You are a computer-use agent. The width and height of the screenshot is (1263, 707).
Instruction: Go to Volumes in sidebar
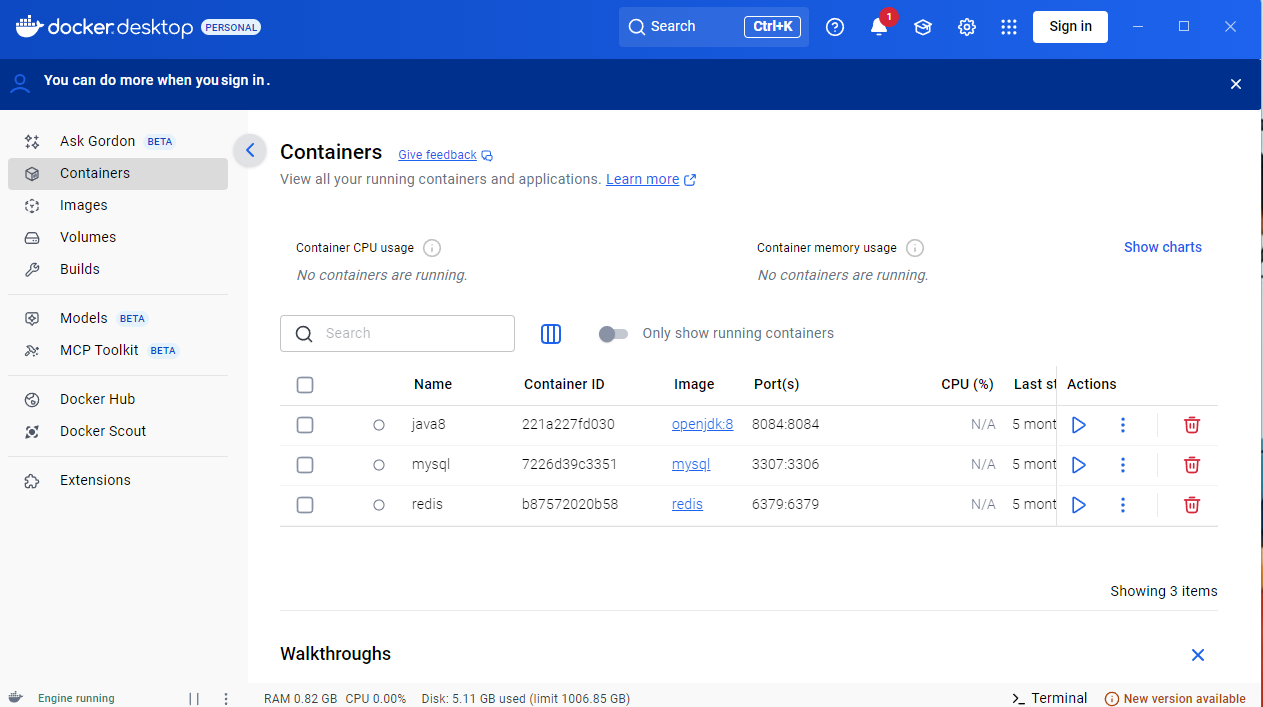click(118, 237)
